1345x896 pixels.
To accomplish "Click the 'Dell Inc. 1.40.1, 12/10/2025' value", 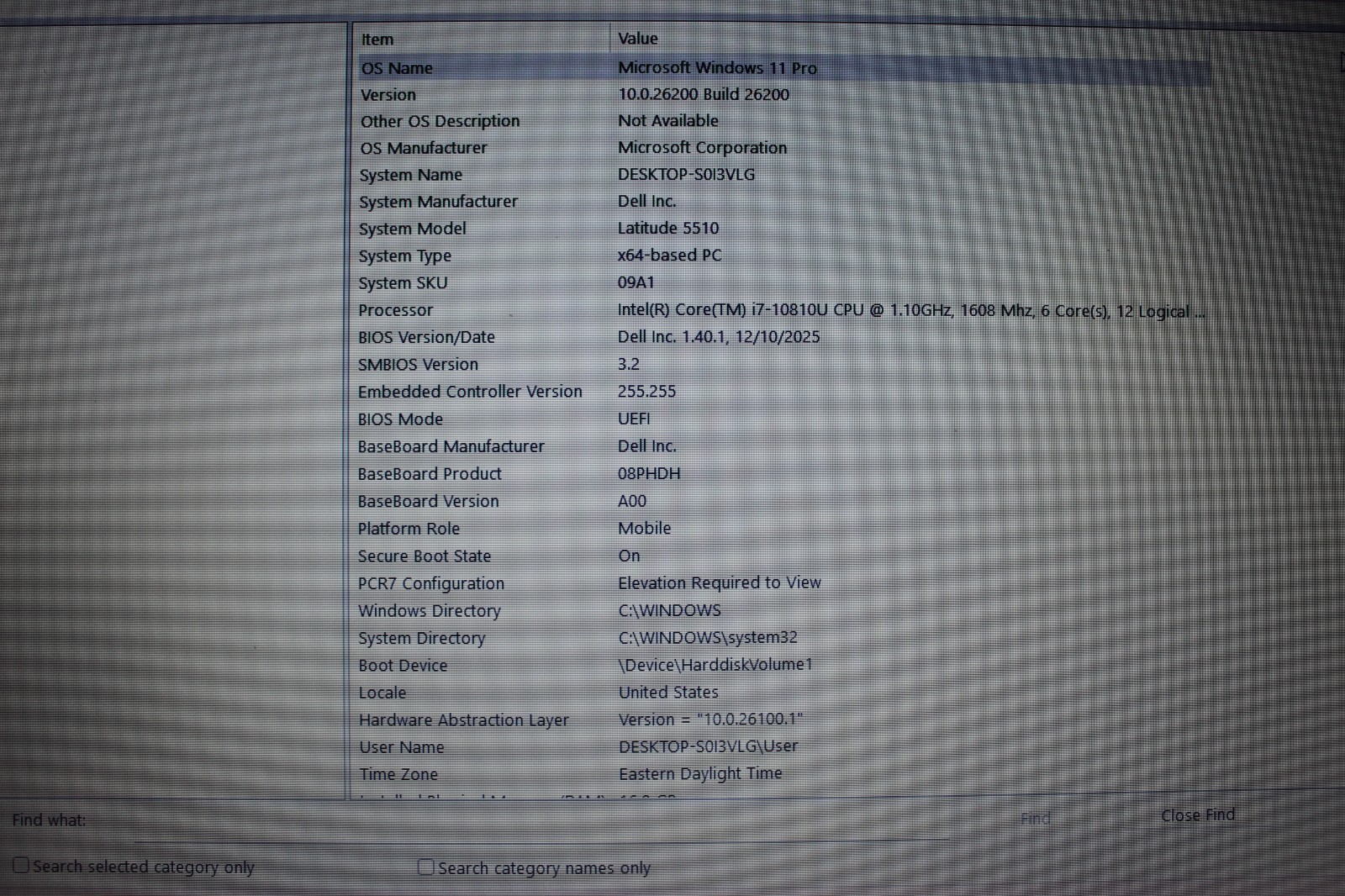I will pyautogui.click(x=719, y=337).
